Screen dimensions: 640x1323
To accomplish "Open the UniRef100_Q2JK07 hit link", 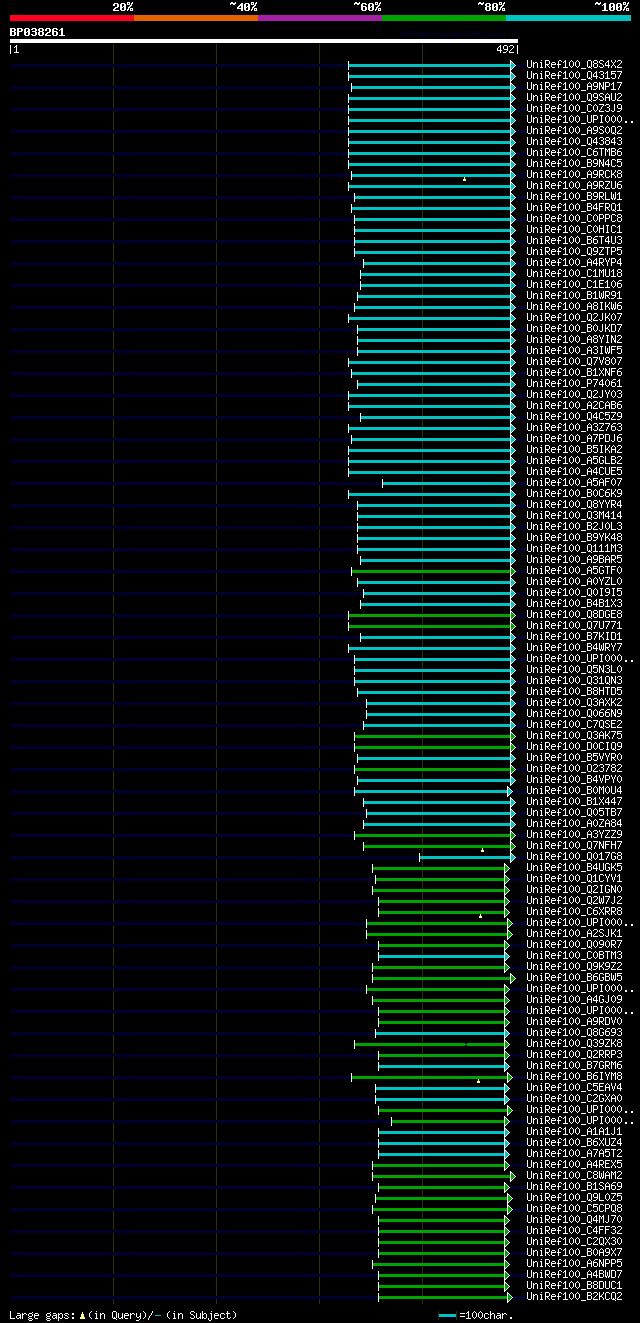I will (574, 317).
